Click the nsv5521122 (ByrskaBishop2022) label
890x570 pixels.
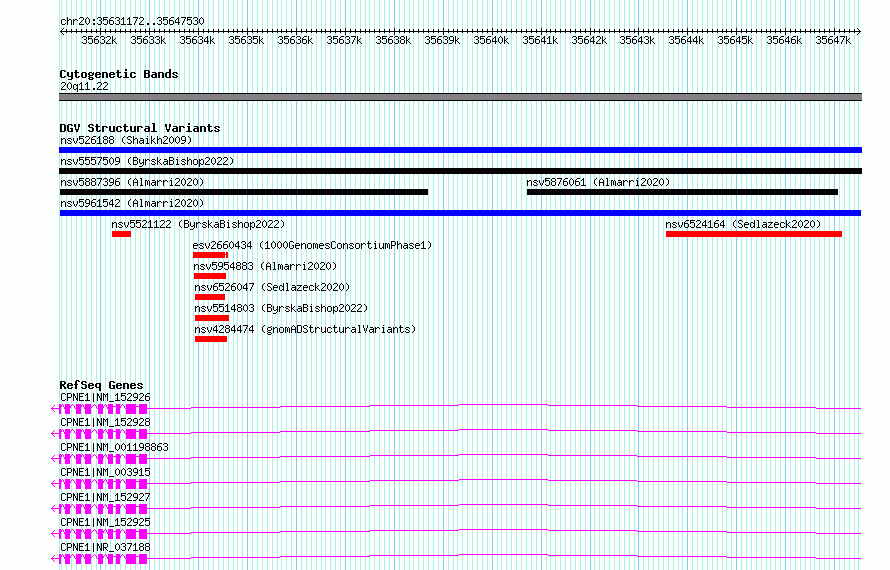[x=198, y=224]
